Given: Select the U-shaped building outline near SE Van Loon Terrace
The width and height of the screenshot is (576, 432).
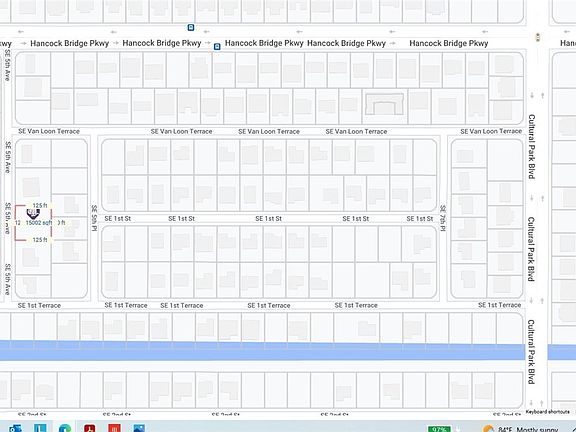Looking at the screenshot, I should pyautogui.click(x=384, y=104).
